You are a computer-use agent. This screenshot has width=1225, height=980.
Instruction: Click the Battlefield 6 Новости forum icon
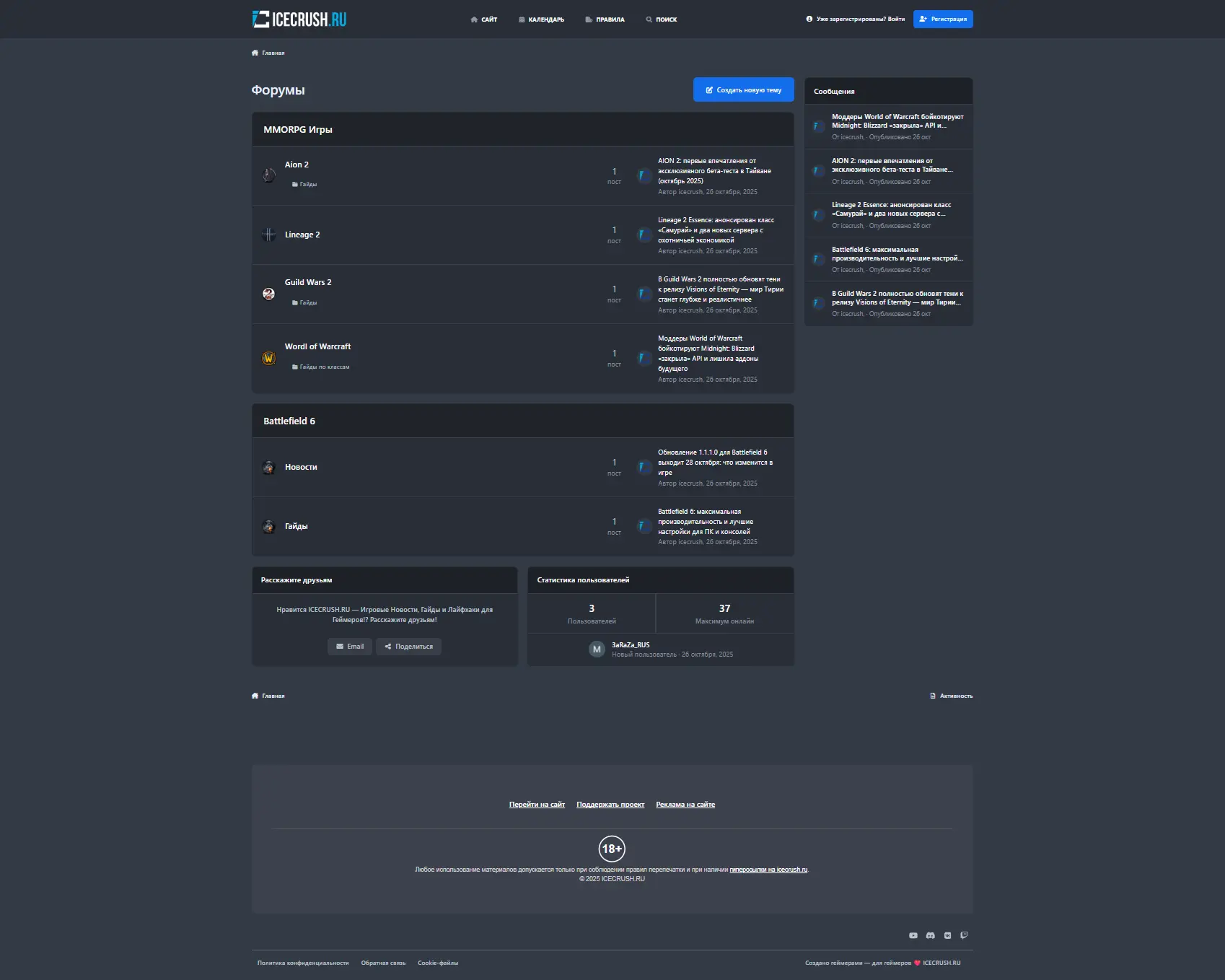coord(269,468)
